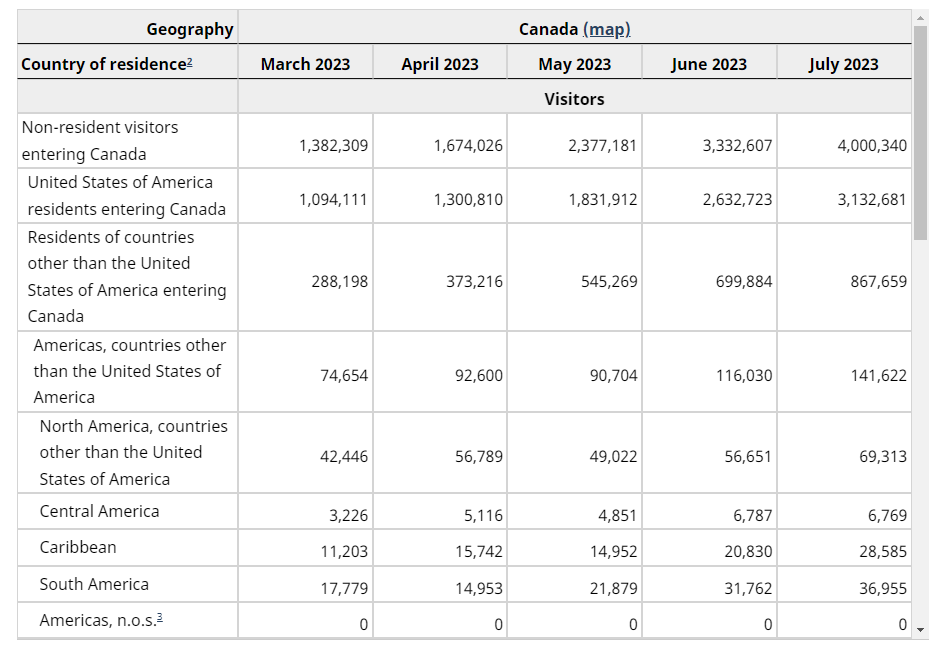The image size is (941, 650).
Task: Click the Non-resident visitors entering Canada label
Action: (100, 140)
